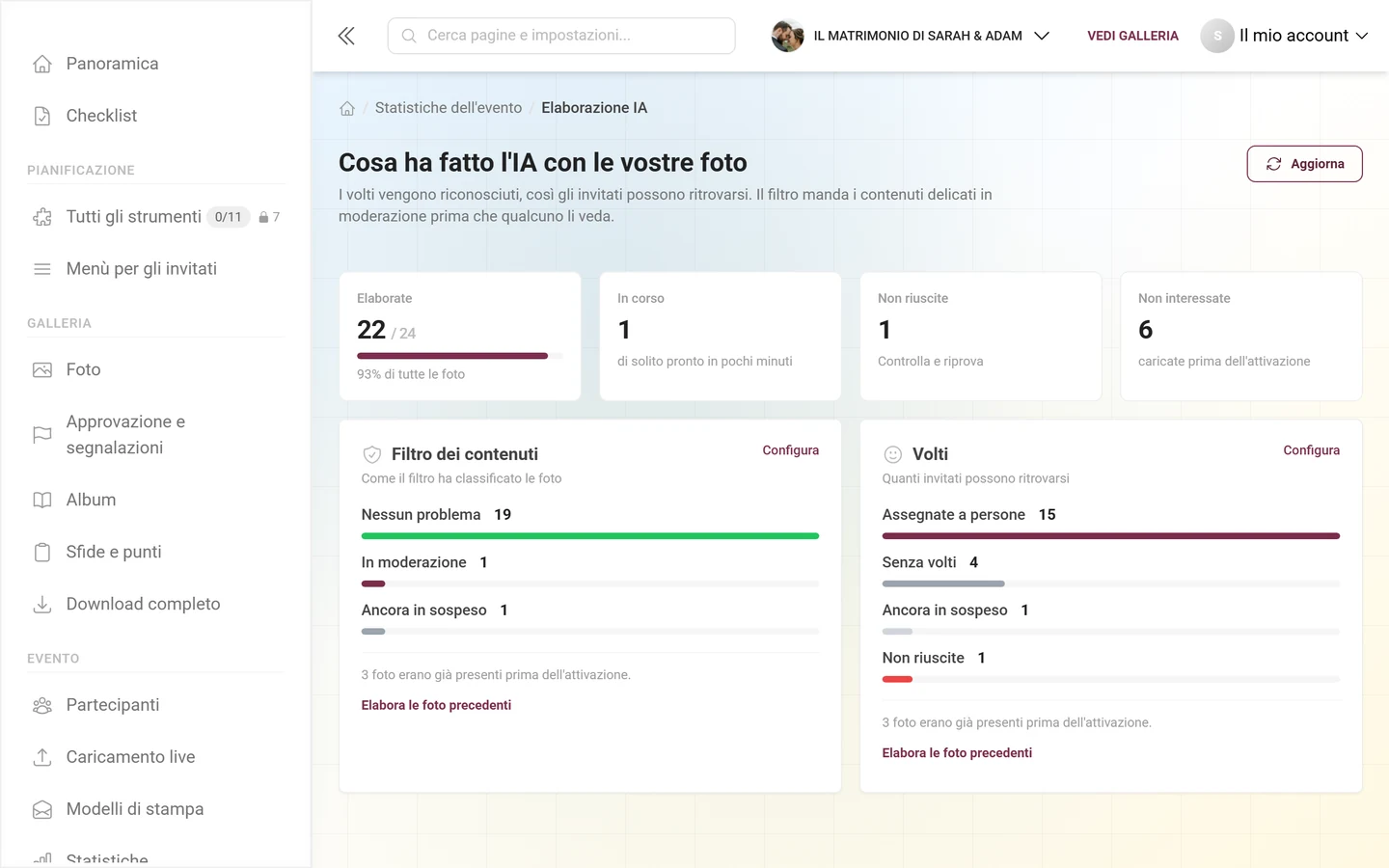Click the Album book icon
This screenshot has width=1389, height=868.
pos(42,500)
